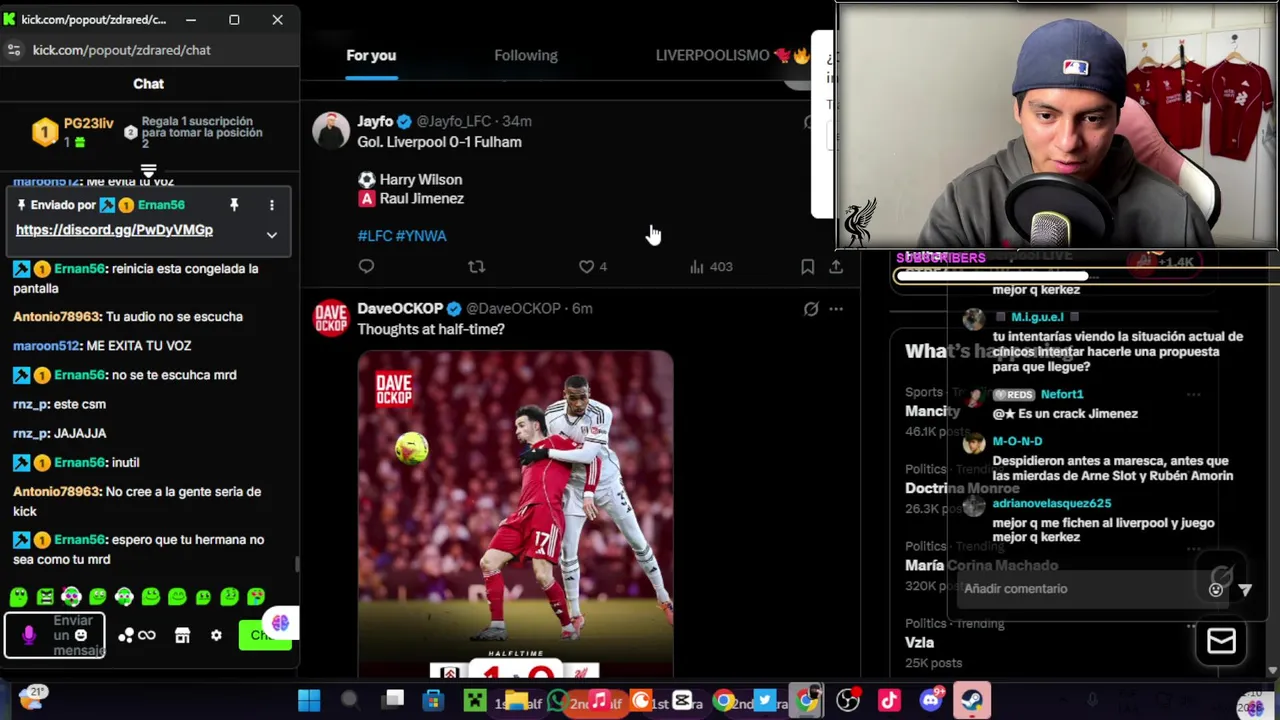The width and height of the screenshot is (1280, 720).
Task: Open the discord.gg/PwDyVMGp link
Action: point(114,230)
